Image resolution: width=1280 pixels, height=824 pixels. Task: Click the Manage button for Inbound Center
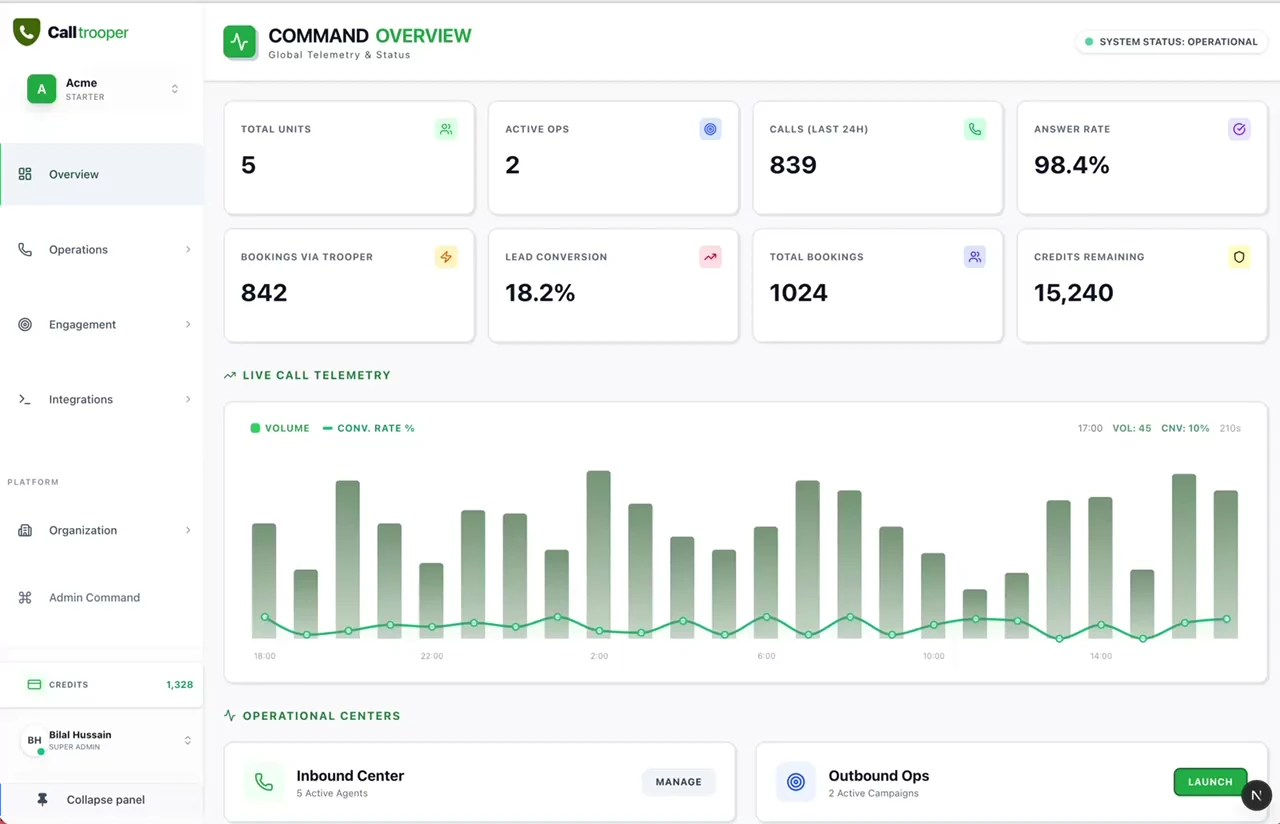click(679, 782)
